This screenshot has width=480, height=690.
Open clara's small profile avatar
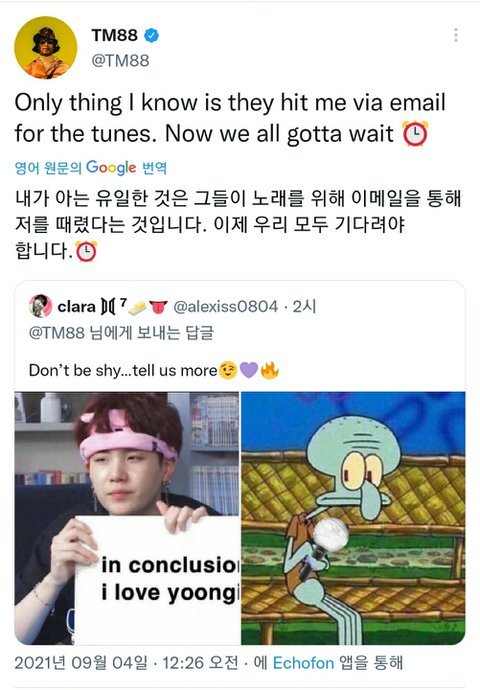40,306
